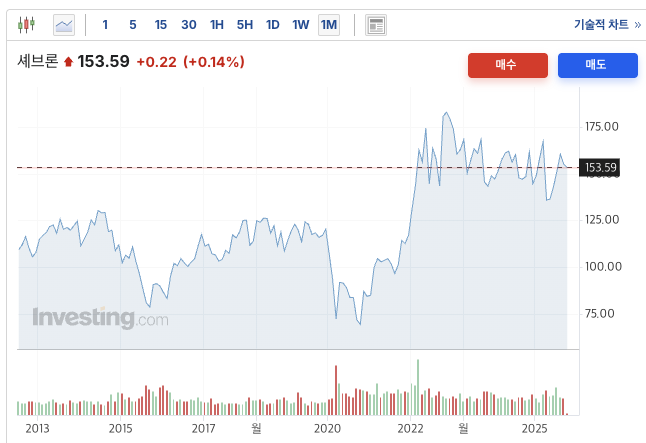Switch to candlestick chart type
Screen dimensions: 646x443
click(x=27, y=24)
